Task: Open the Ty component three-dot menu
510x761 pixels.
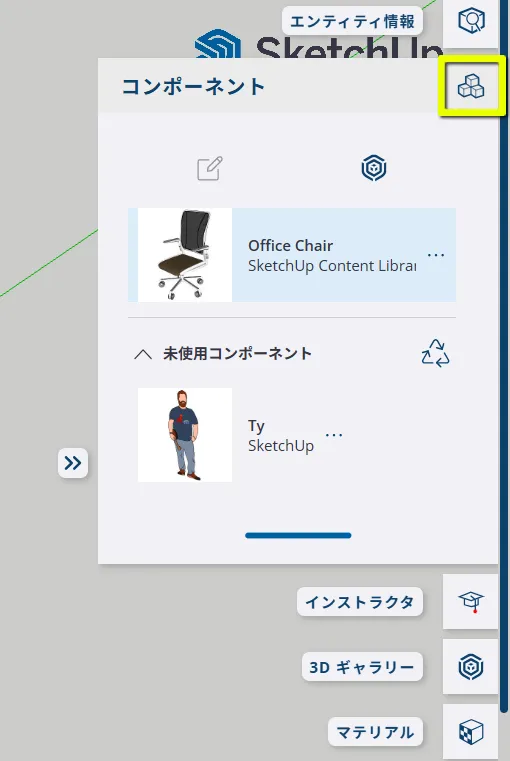Action: [x=334, y=435]
